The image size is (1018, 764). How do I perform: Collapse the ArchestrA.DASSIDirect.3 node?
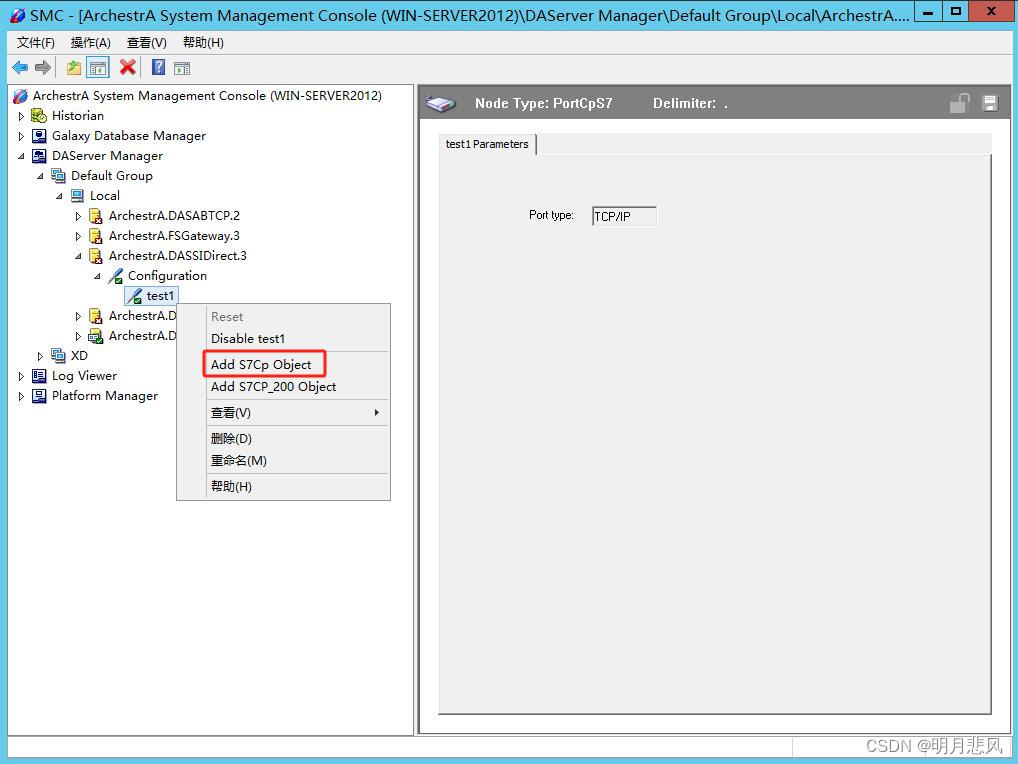[78, 256]
